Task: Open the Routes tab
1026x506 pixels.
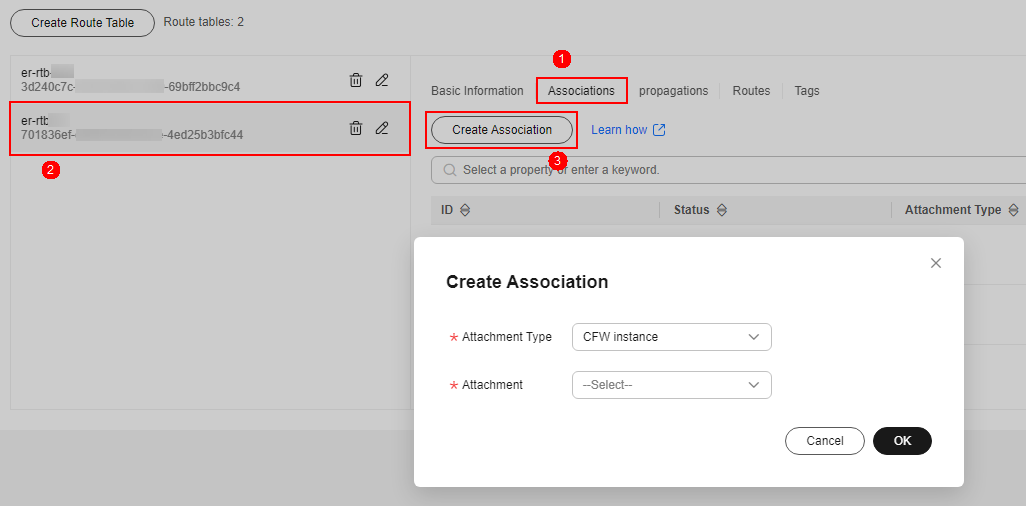Action: tap(751, 91)
